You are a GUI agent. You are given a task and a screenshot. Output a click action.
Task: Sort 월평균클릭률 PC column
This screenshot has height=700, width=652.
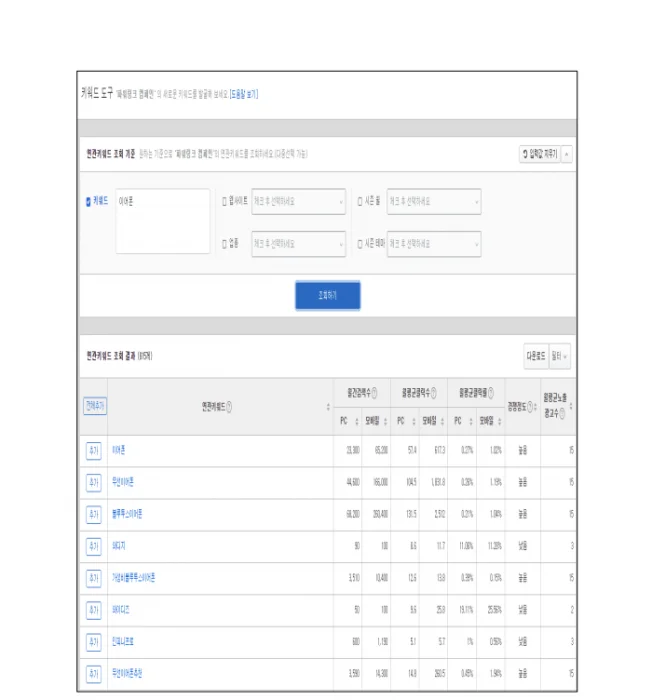[x=471, y=421]
